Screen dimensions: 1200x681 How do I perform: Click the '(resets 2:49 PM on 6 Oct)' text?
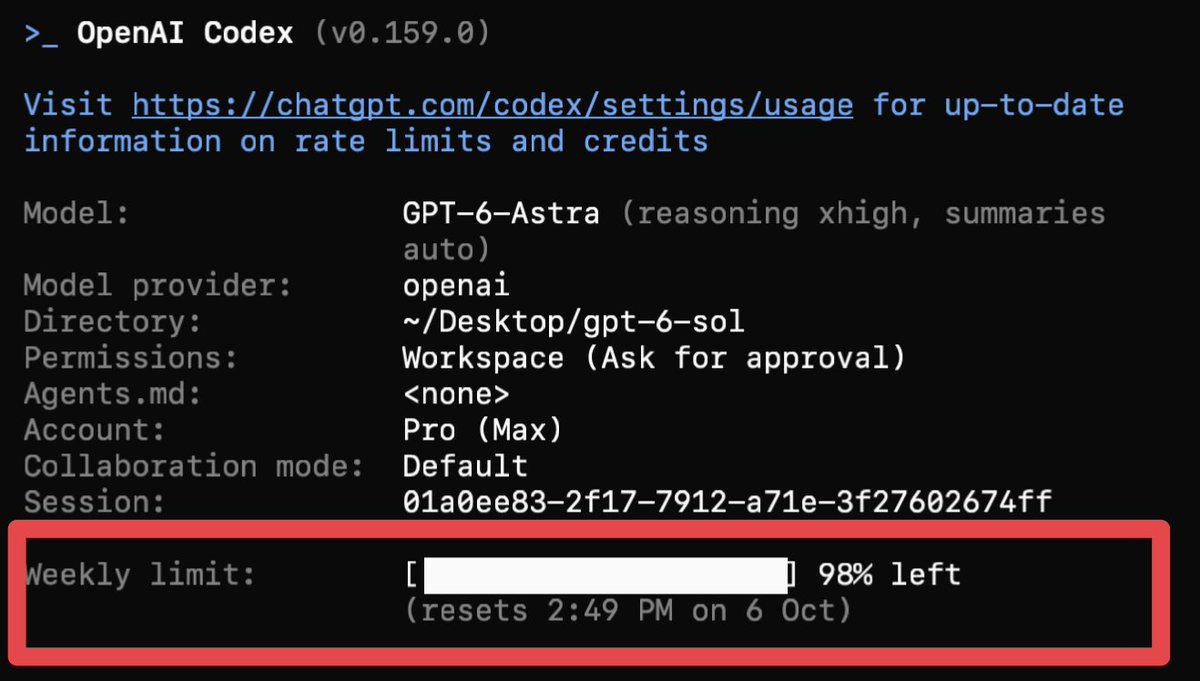(628, 610)
